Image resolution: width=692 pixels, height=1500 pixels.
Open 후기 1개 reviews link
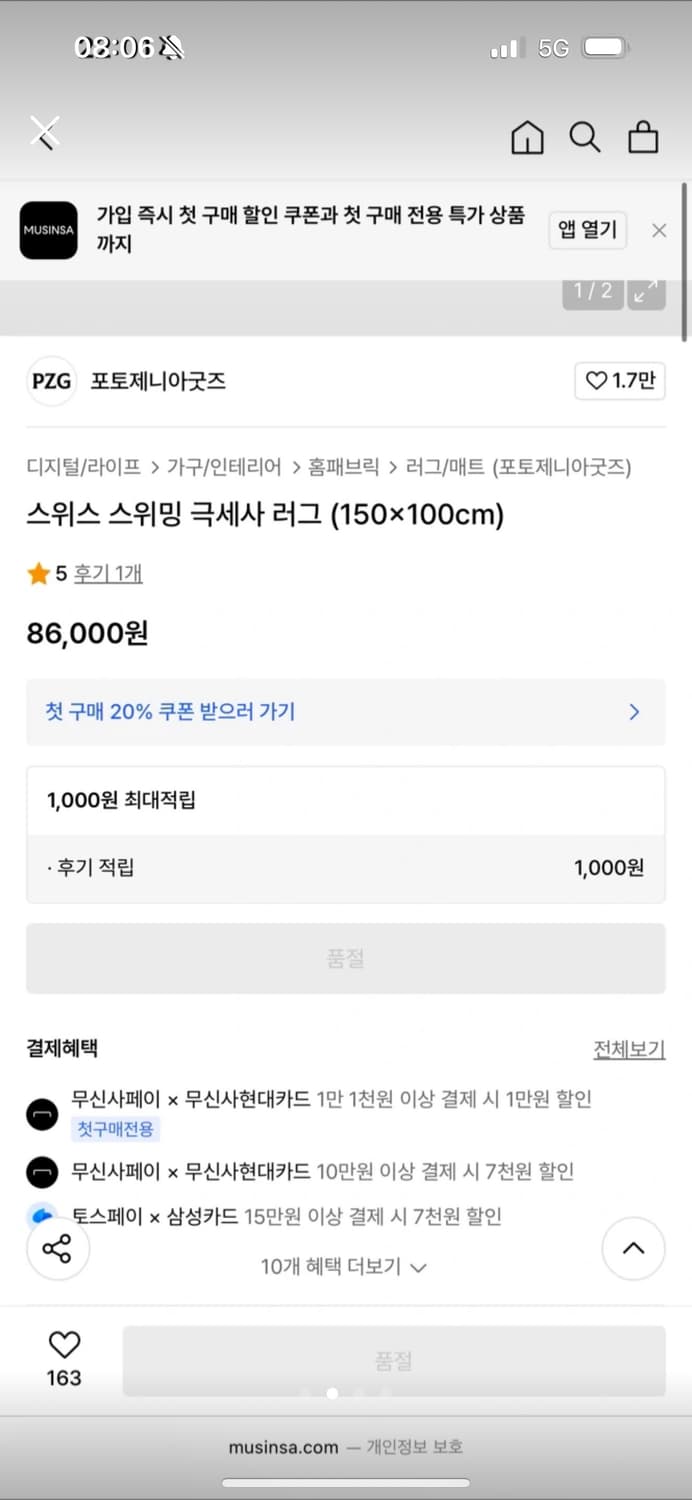108,574
